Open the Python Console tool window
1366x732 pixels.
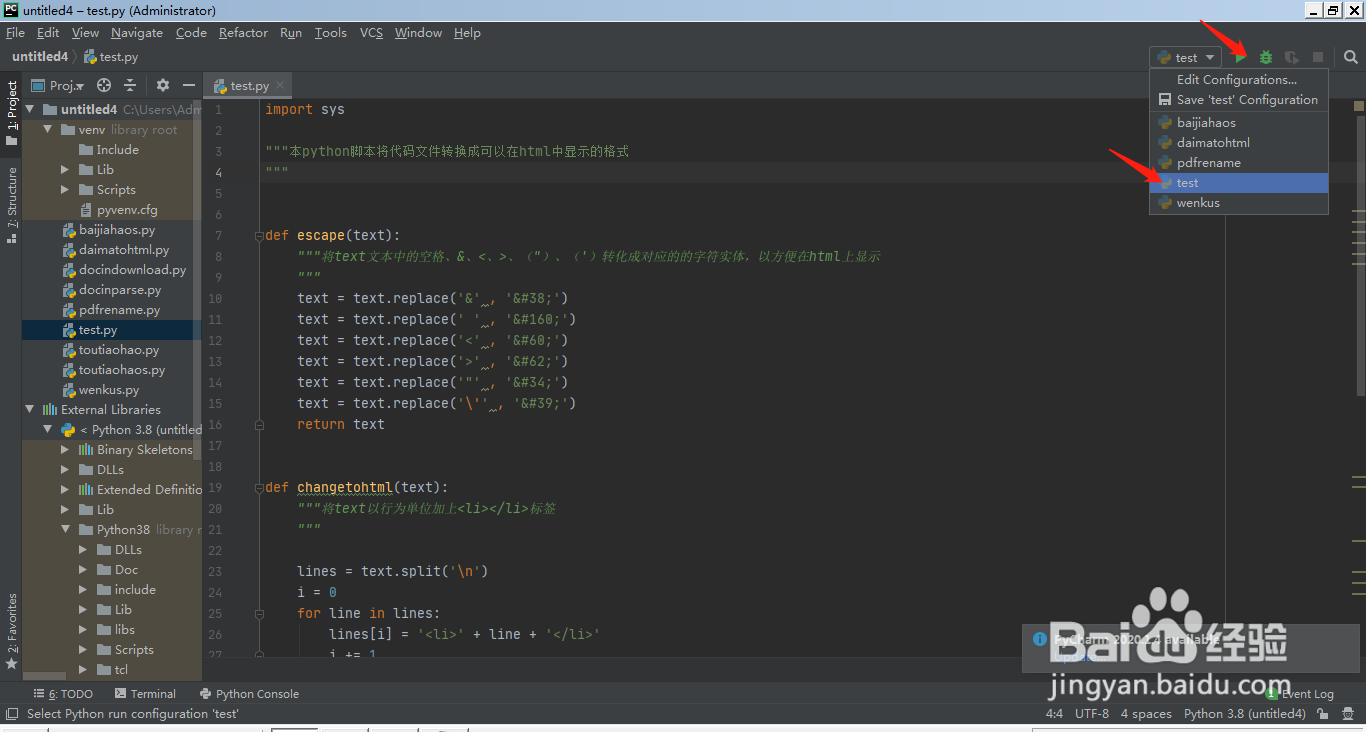tap(249, 694)
